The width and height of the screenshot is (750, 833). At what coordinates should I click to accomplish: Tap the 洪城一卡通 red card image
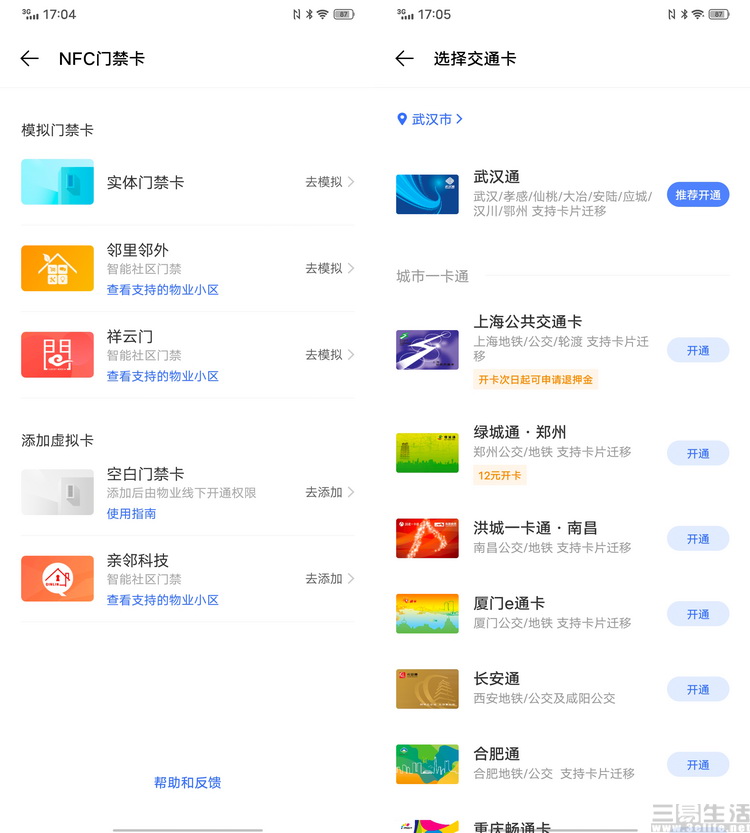pyautogui.click(x=427, y=538)
